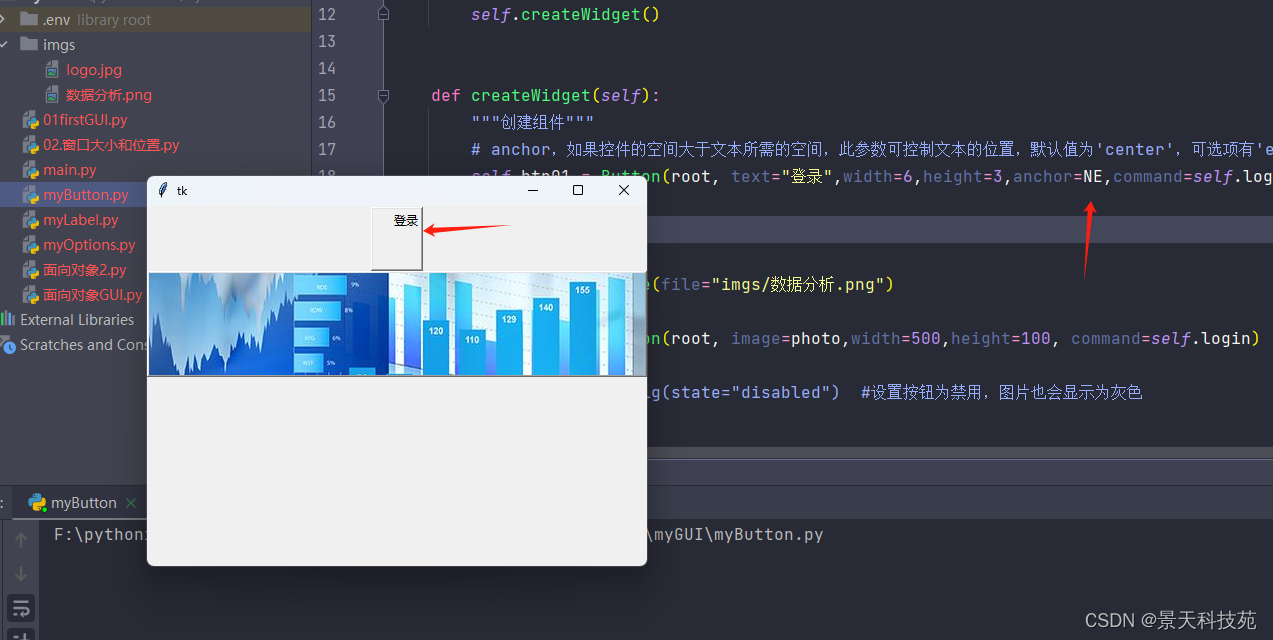Click the Python icon beside main.py
The image size is (1273, 640).
pyautogui.click(x=30, y=170)
